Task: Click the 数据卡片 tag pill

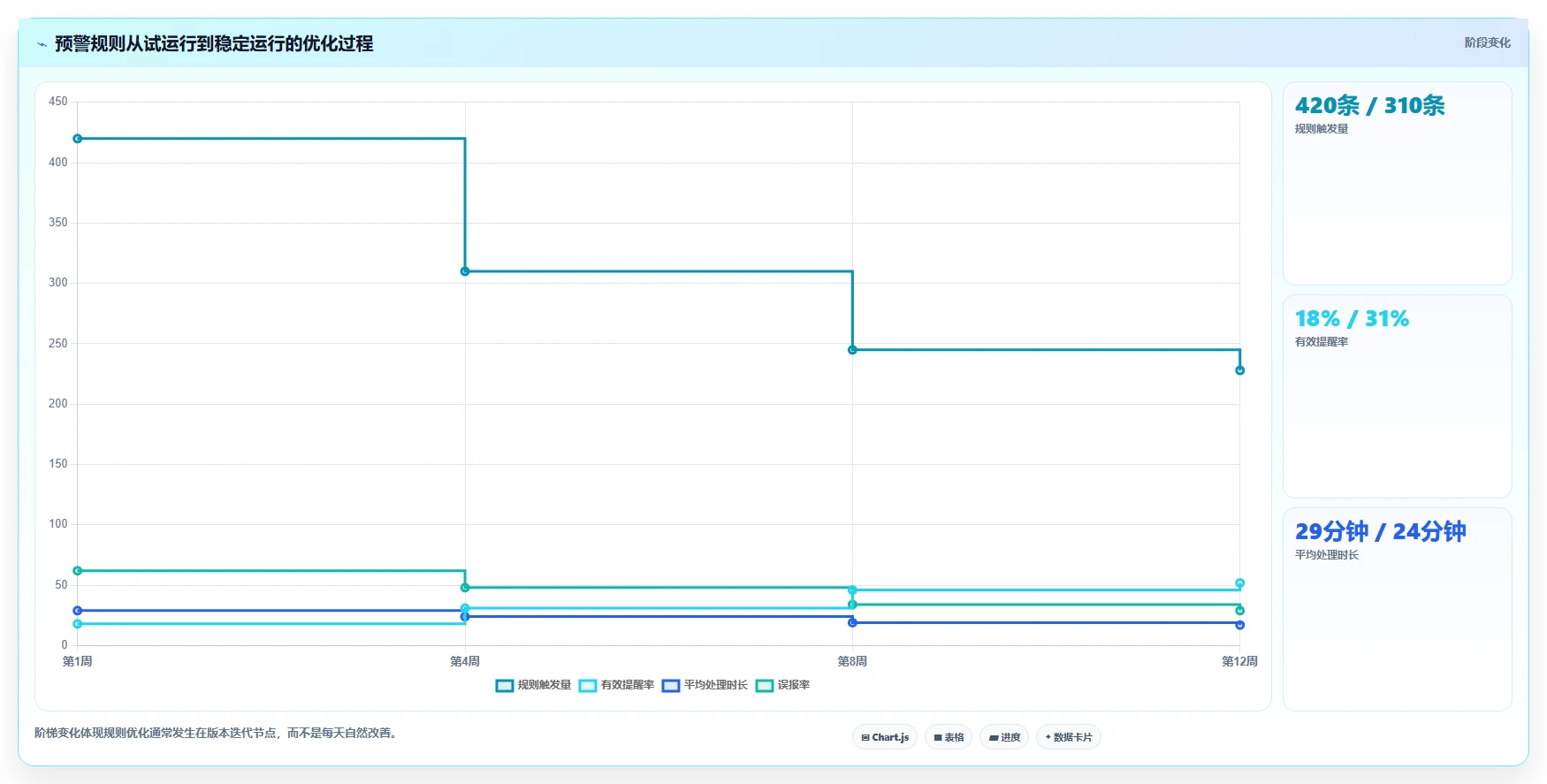Action: pos(1069,737)
